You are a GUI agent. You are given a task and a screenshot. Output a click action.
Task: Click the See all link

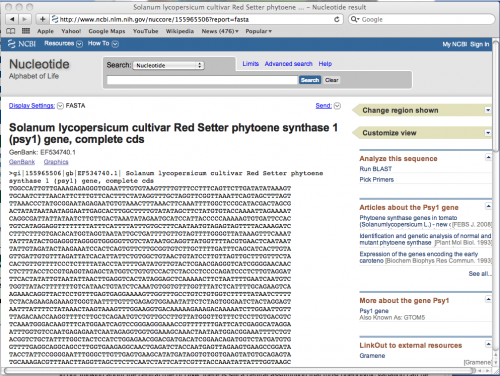[480, 274]
